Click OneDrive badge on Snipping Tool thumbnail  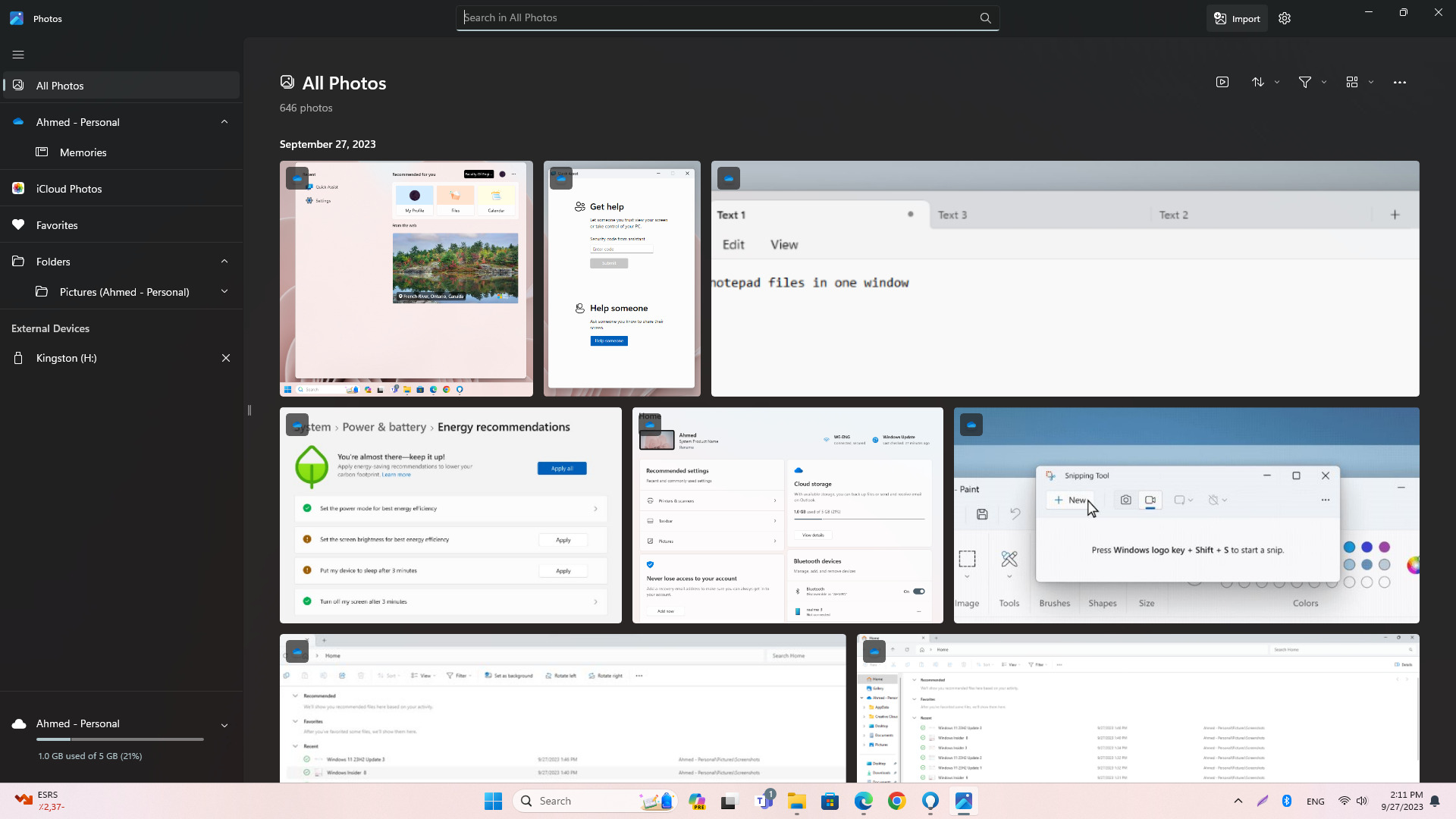(971, 425)
